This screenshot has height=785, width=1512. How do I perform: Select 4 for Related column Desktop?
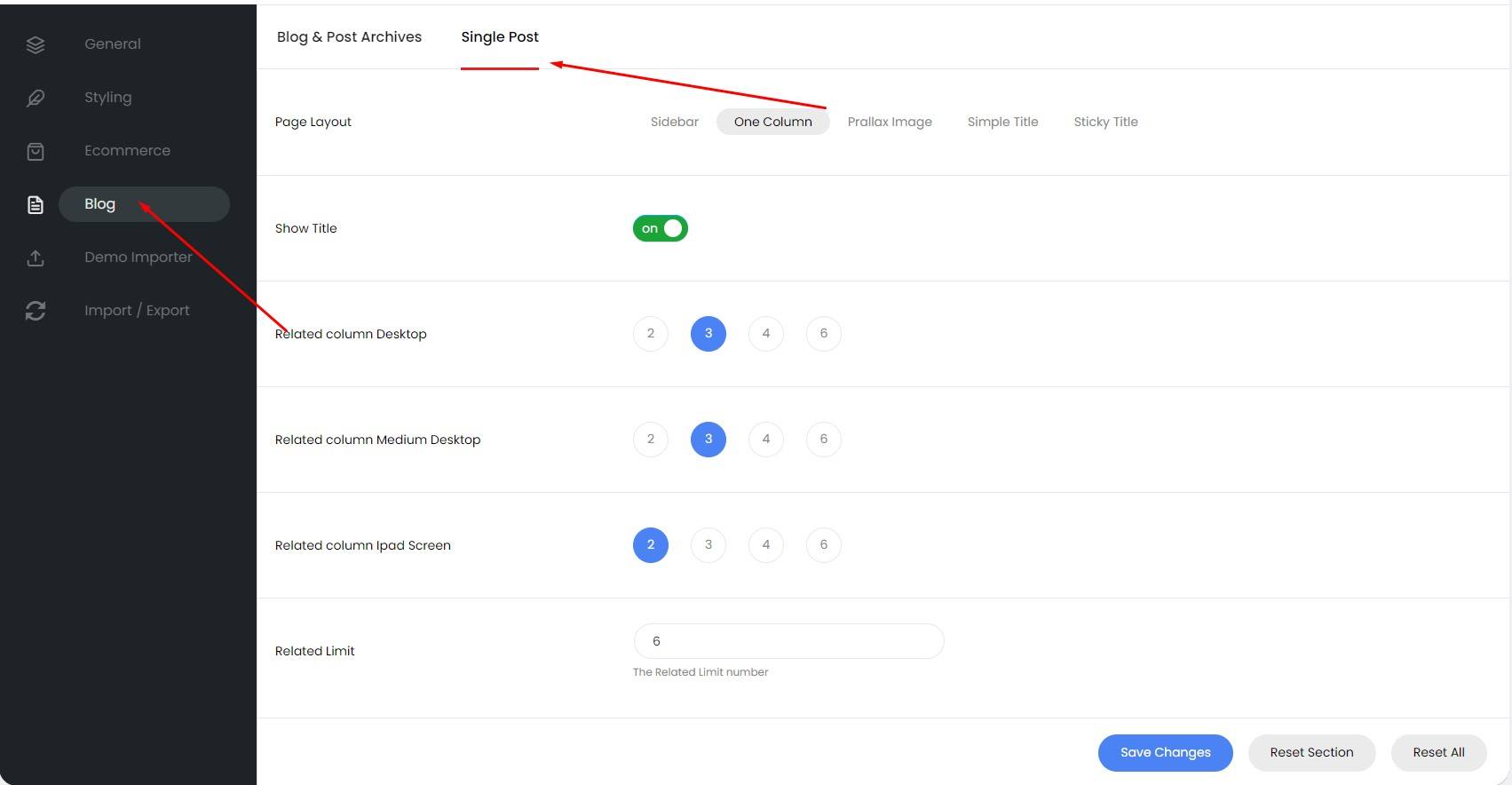pos(765,334)
